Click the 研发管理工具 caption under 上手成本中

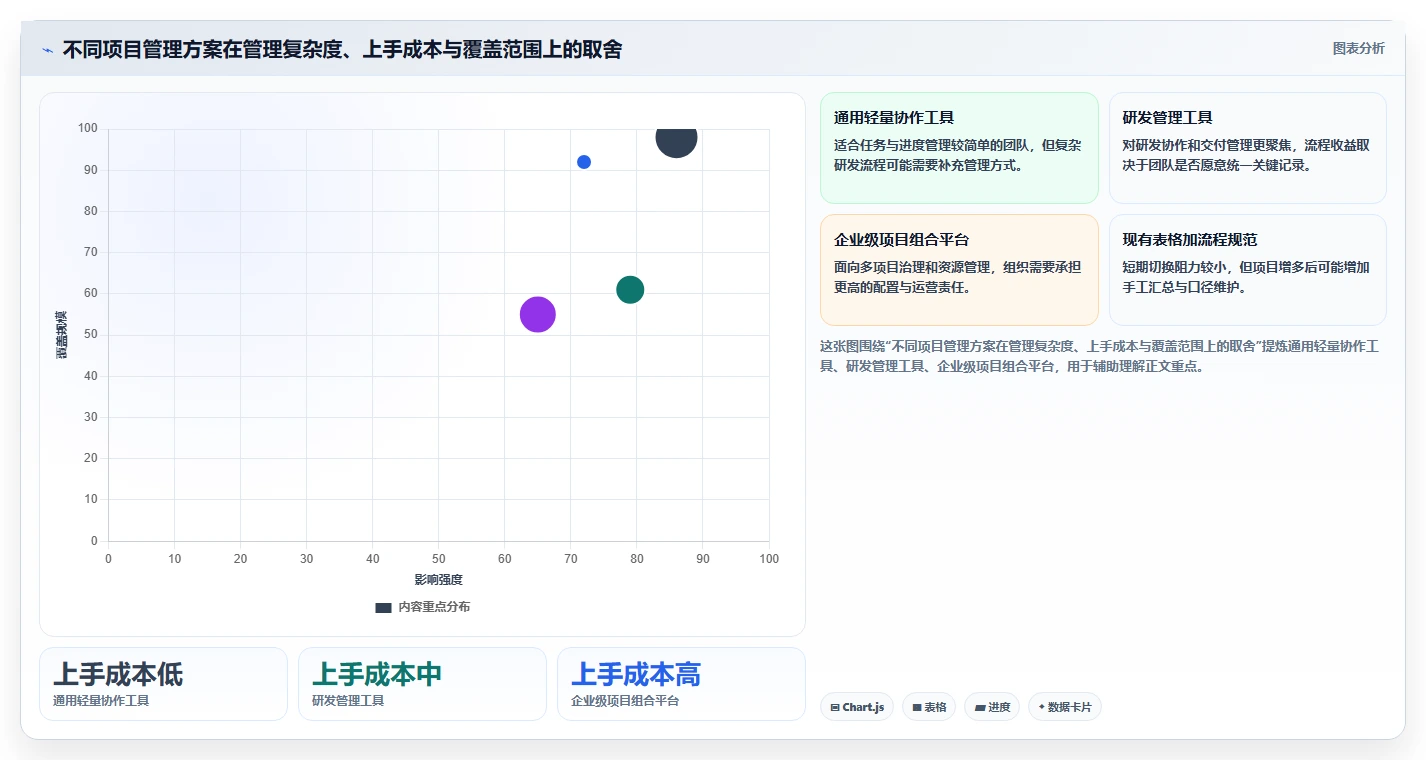(x=348, y=701)
